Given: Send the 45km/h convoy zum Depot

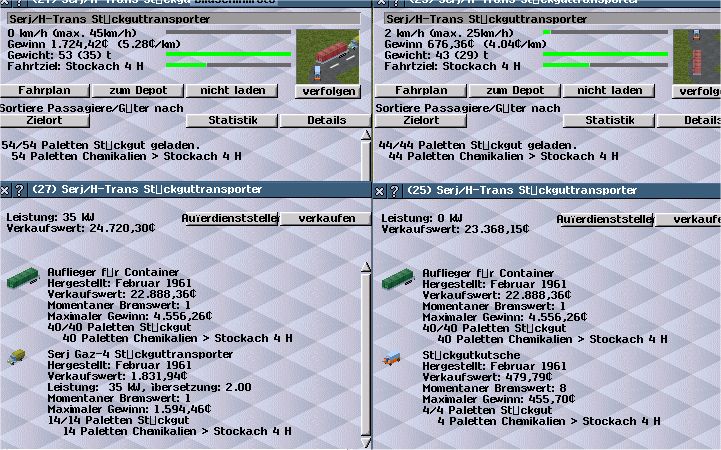Looking at the screenshot, I should (138, 91).
